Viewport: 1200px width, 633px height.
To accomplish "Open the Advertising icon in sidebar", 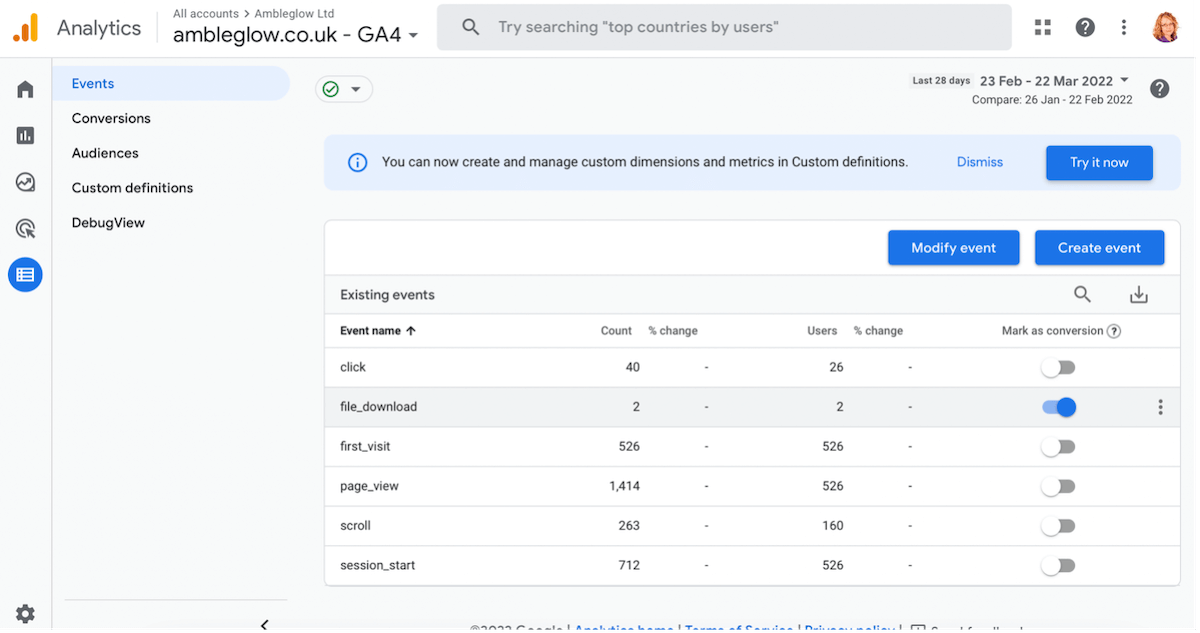I will [x=25, y=228].
